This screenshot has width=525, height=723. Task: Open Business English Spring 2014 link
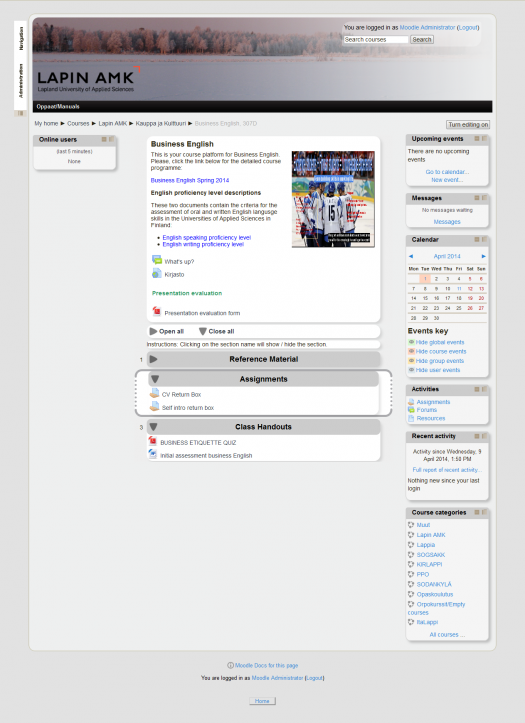point(190,180)
